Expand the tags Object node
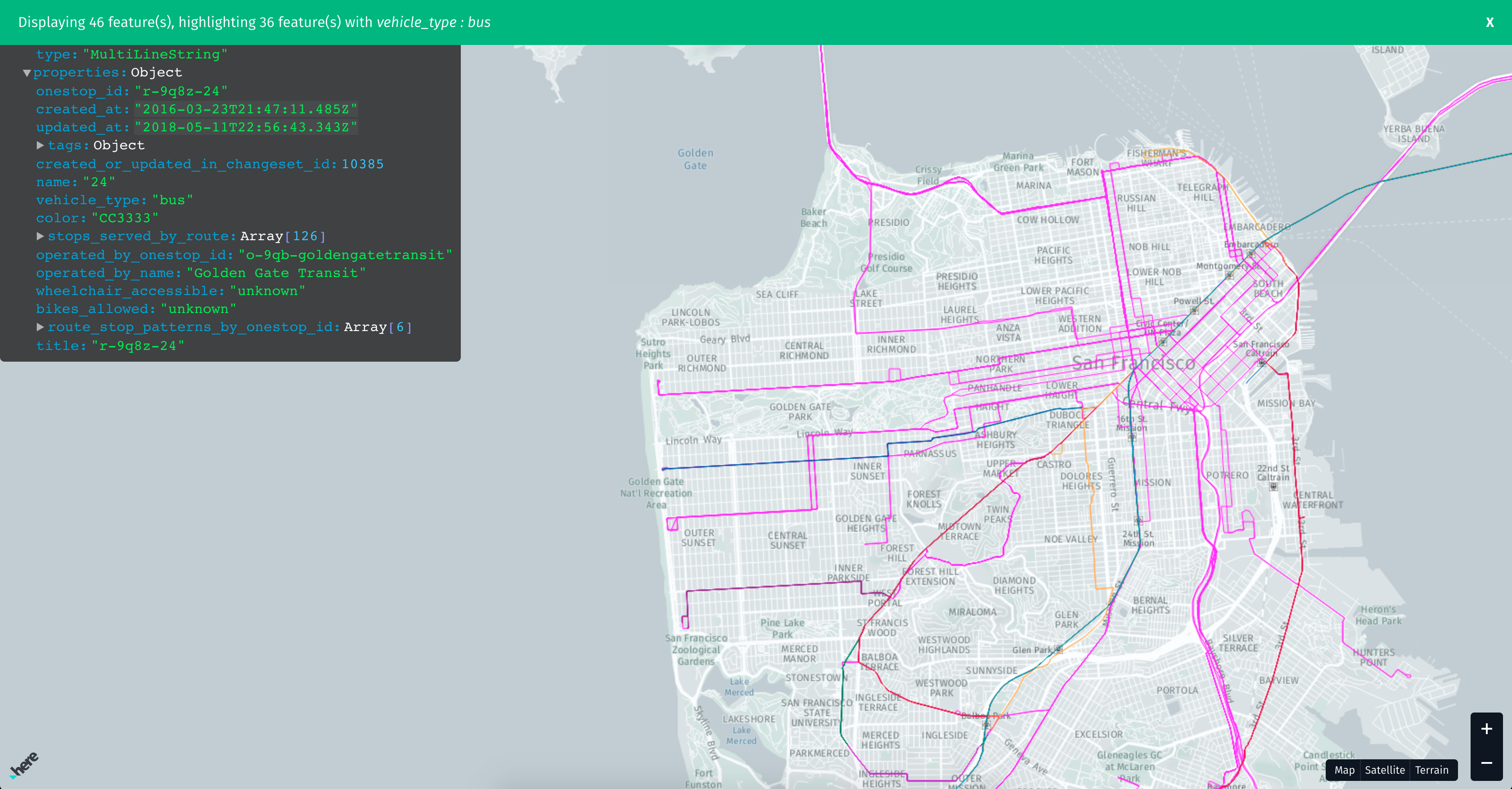Screen dimensions: 1512x789 click(40, 145)
